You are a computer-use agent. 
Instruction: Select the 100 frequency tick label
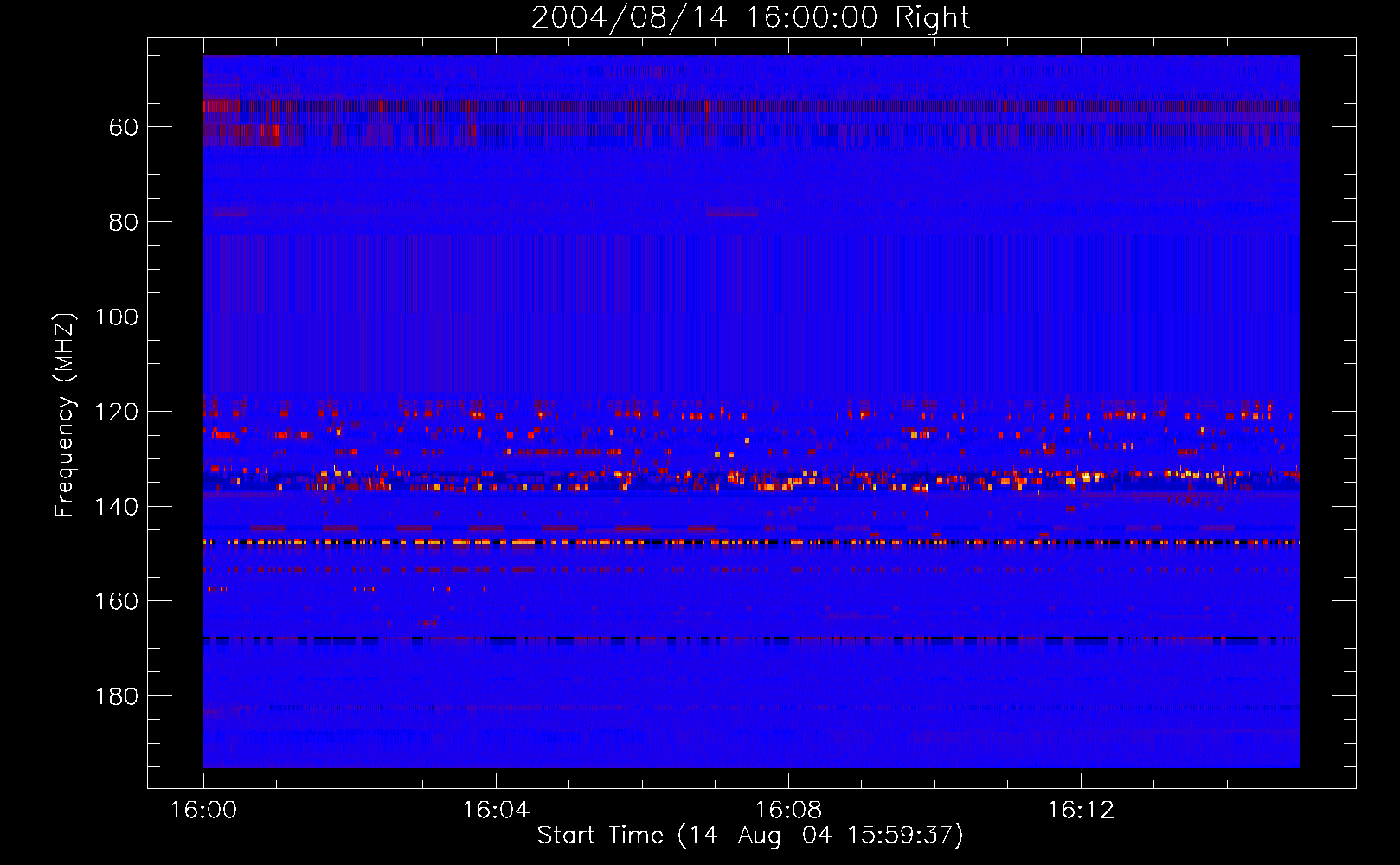pos(116,317)
